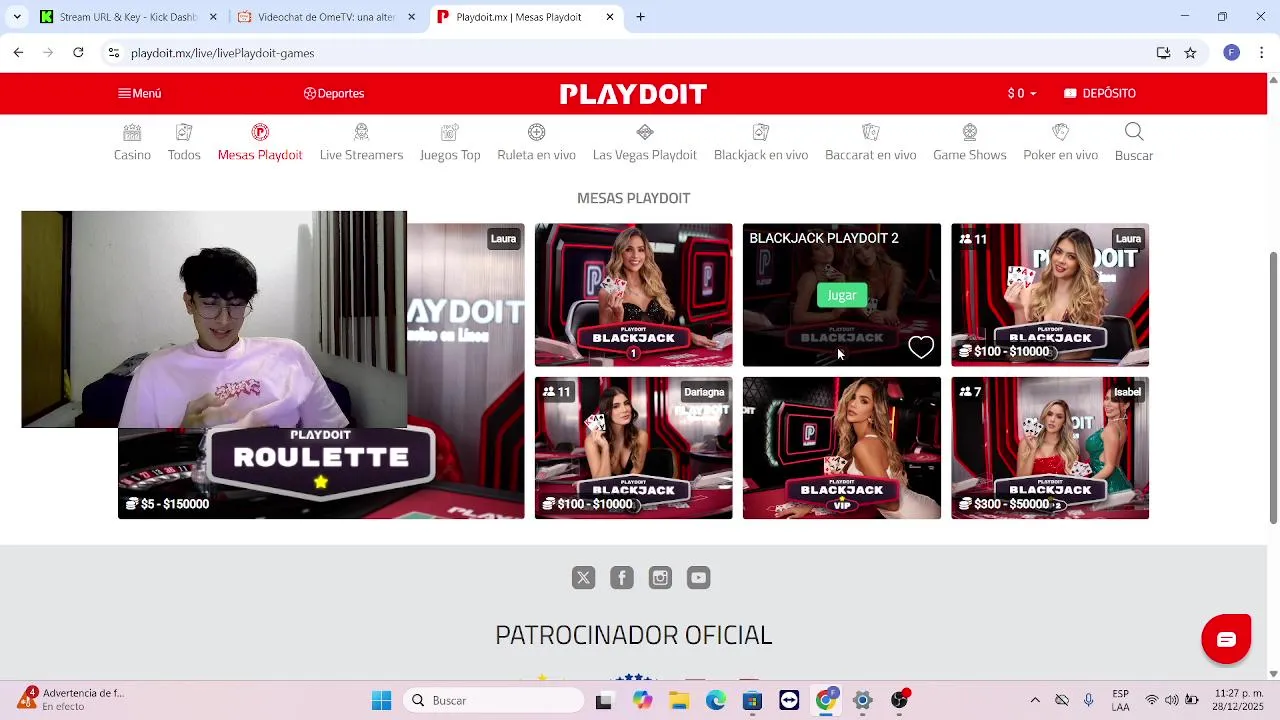Select the Todos category icon
The image size is (1280, 720).
point(184,142)
